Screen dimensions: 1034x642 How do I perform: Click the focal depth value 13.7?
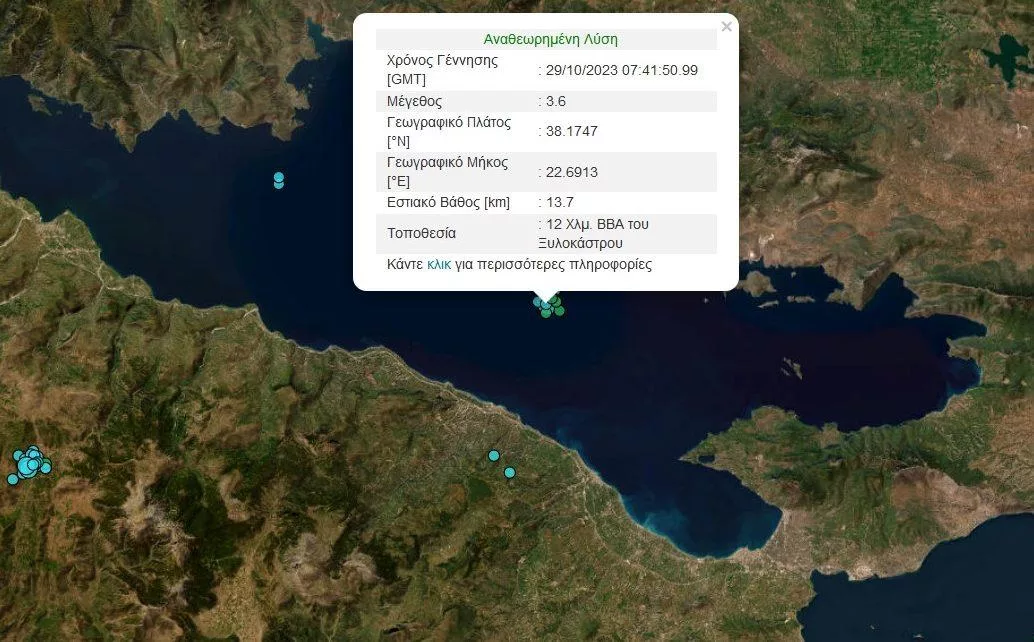point(560,202)
